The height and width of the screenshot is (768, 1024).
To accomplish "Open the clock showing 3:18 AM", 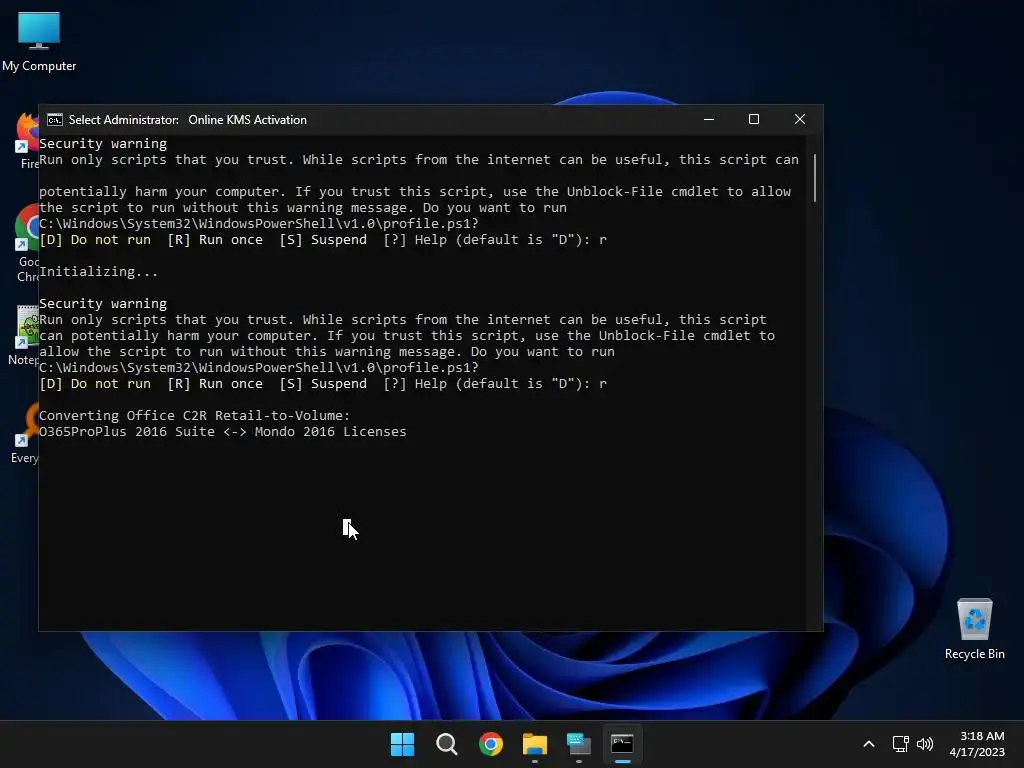I will click(x=977, y=744).
